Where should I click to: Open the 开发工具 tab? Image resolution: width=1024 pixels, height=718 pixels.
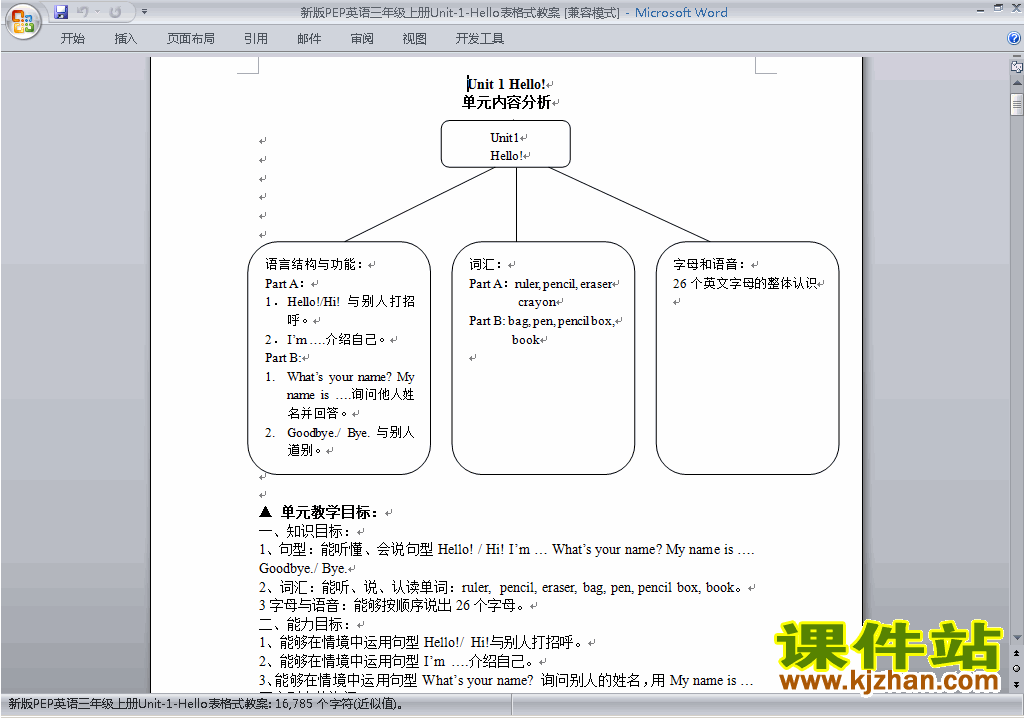tap(479, 39)
